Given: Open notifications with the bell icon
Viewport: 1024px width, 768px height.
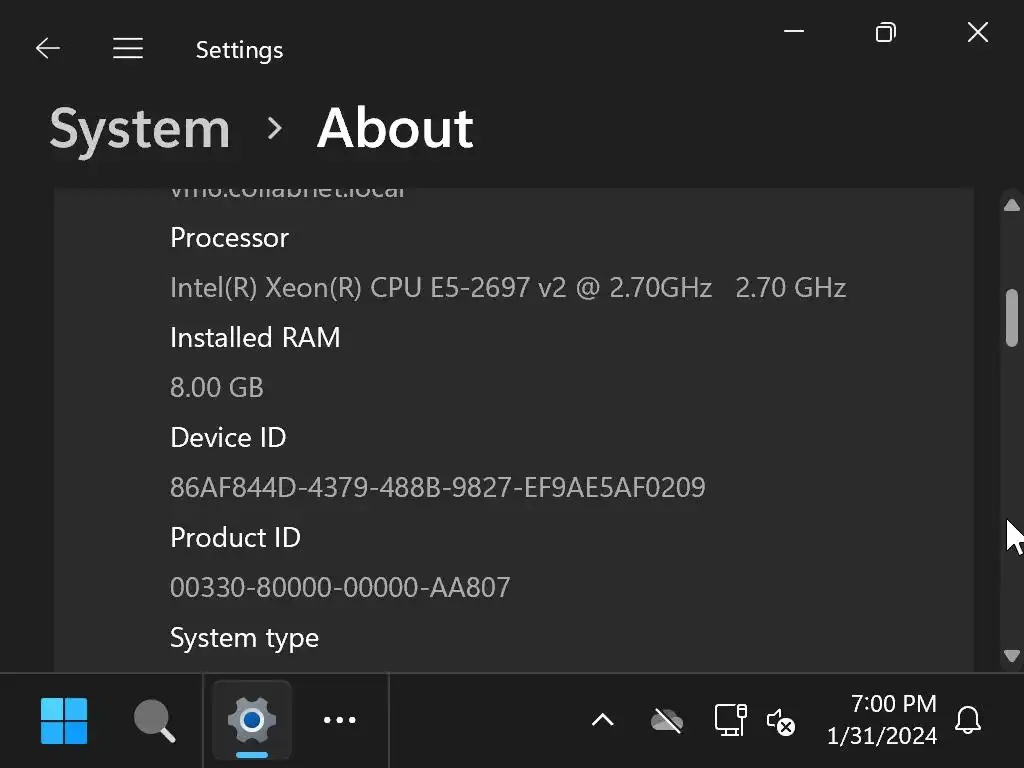Looking at the screenshot, I should click(968, 720).
